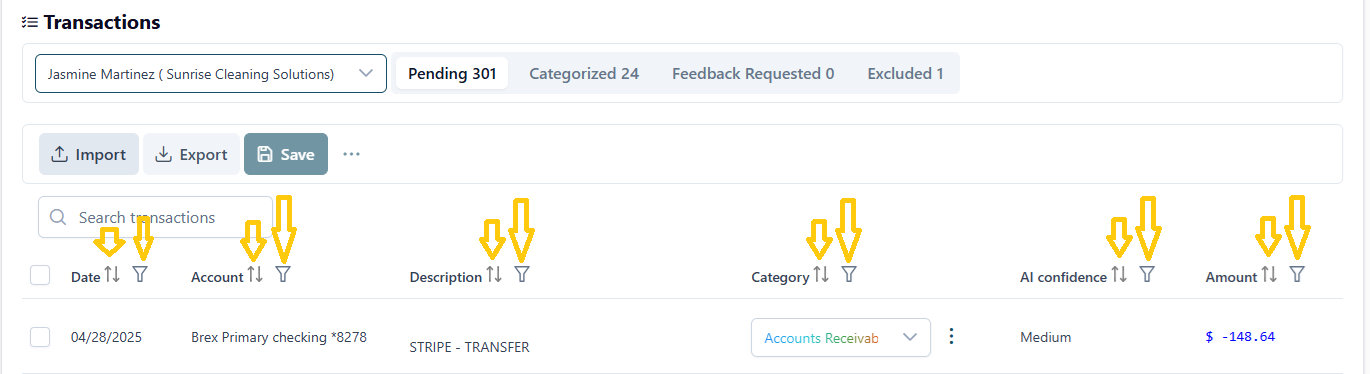Open the Date column filter
Image resolution: width=1370 pixels, height=374 pixels.
[x=140, y=274]
